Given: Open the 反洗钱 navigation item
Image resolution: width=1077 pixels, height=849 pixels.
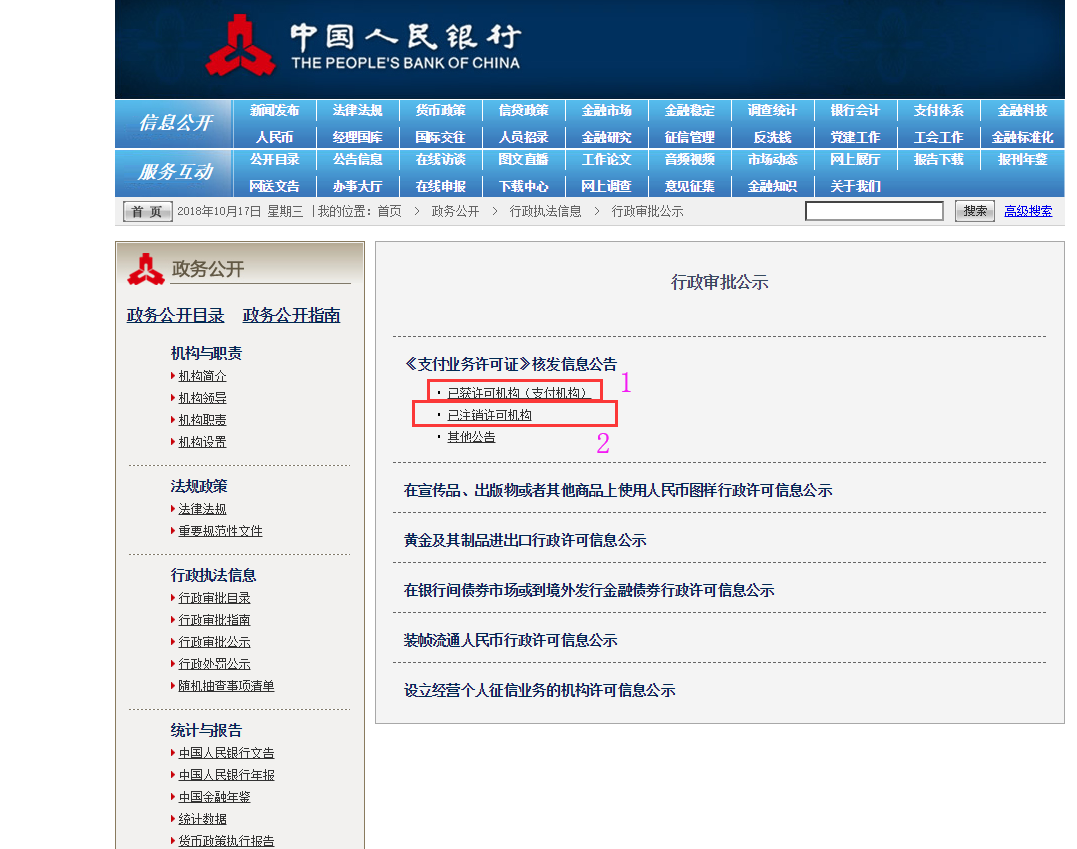Looking at the screenshot, I should click(772, 137).
